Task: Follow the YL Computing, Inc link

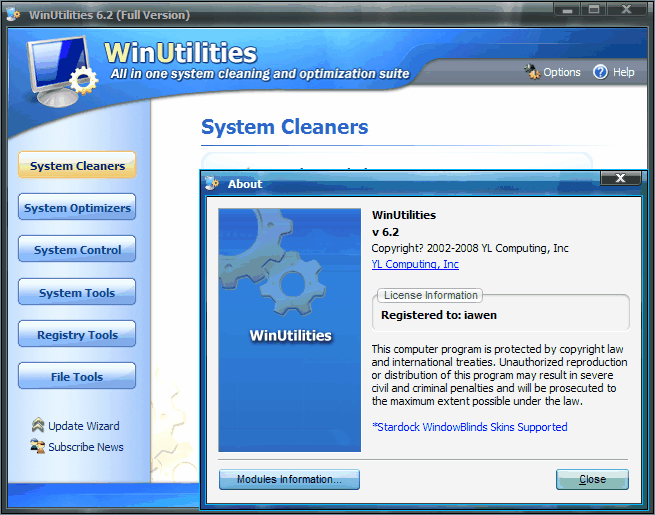Action: point(415,264)
